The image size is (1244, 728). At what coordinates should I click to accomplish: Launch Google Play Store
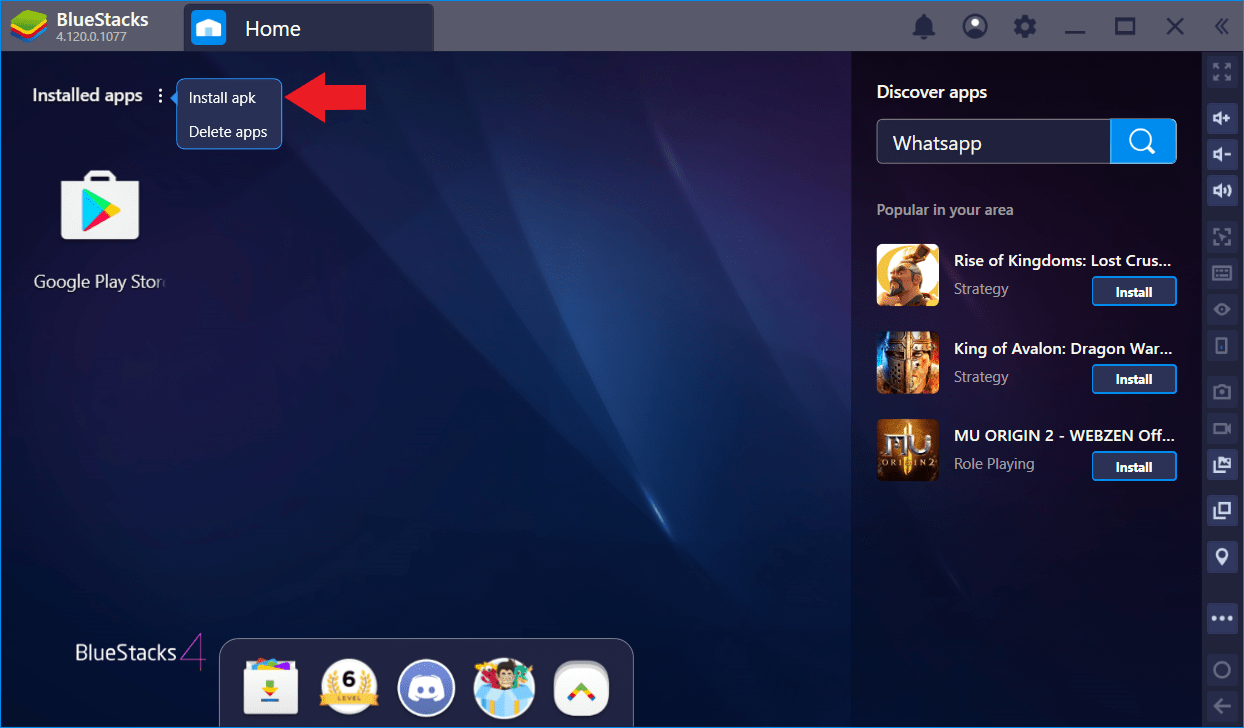(x=99, y=207)
